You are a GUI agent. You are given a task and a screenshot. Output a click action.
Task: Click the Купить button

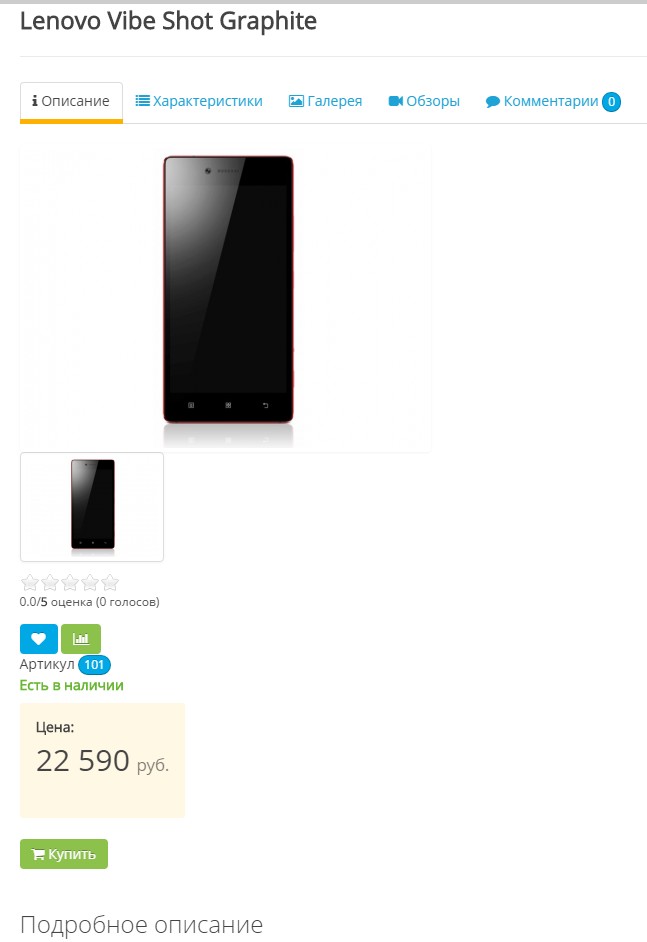click(64, 854)
